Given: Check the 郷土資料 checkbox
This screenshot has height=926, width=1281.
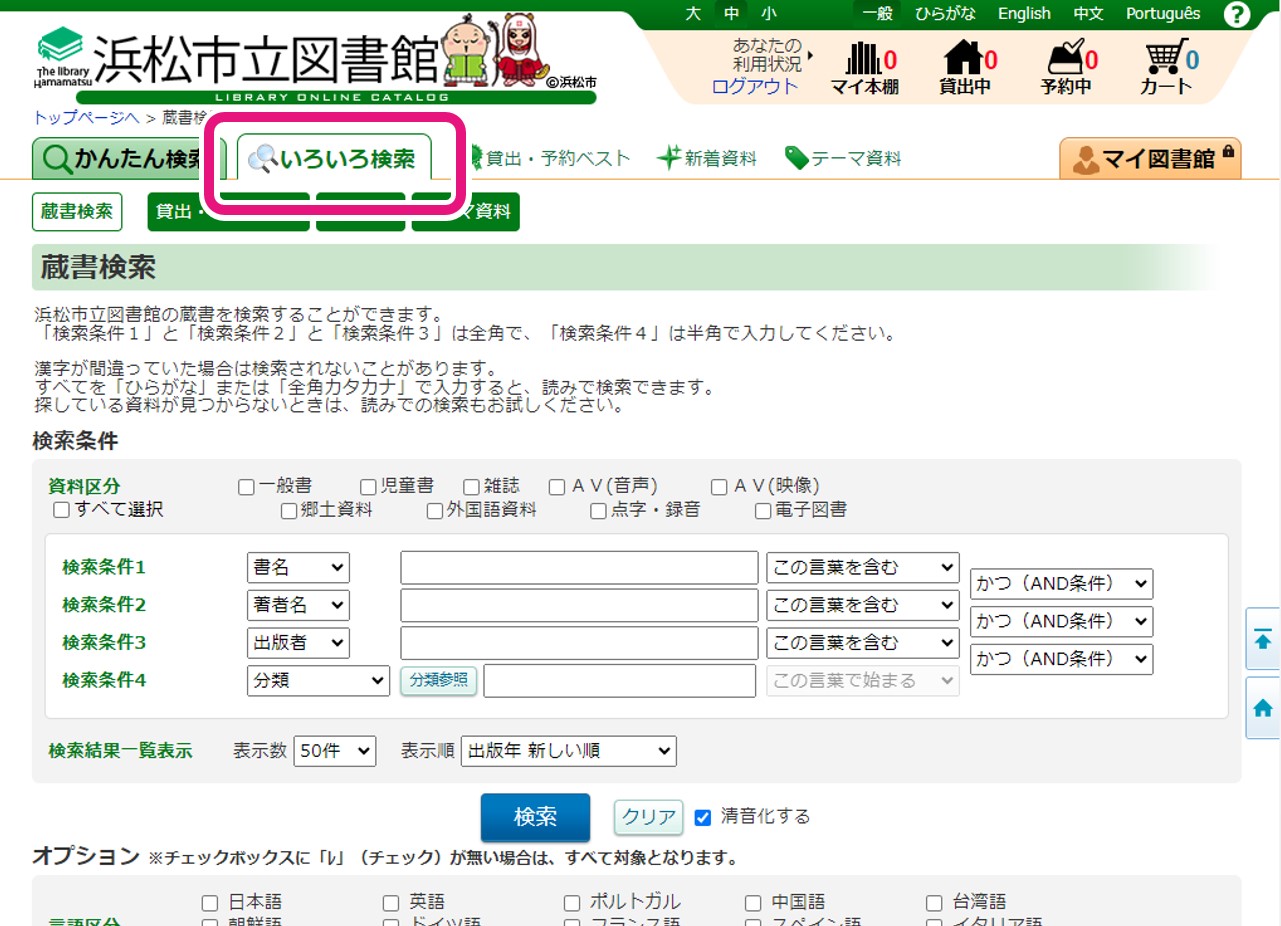Looking at the screenshot, I should (x=289, y=511).
